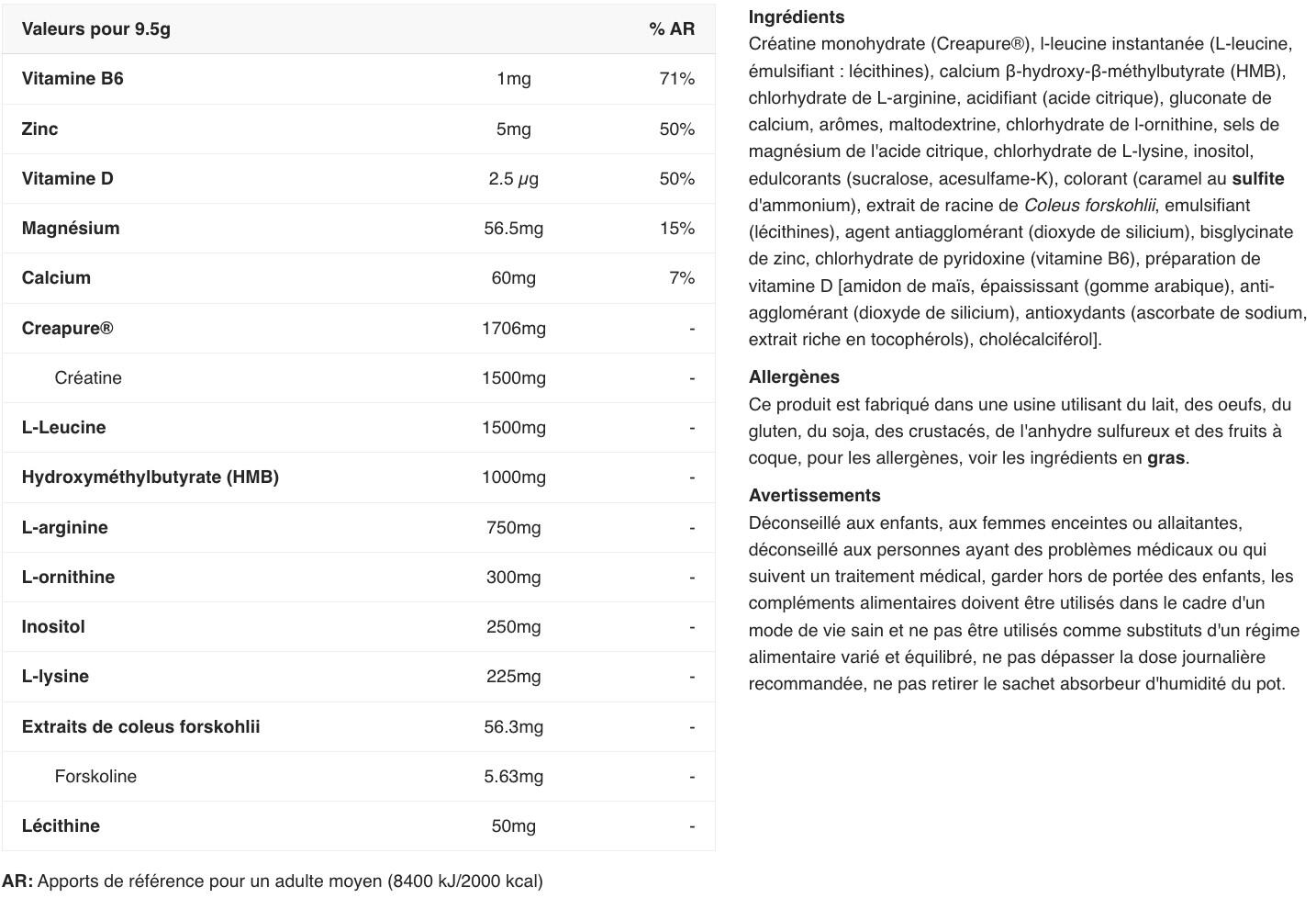Click the Allergènes section heading
The image size is (1316, 898).
point(794,377)
